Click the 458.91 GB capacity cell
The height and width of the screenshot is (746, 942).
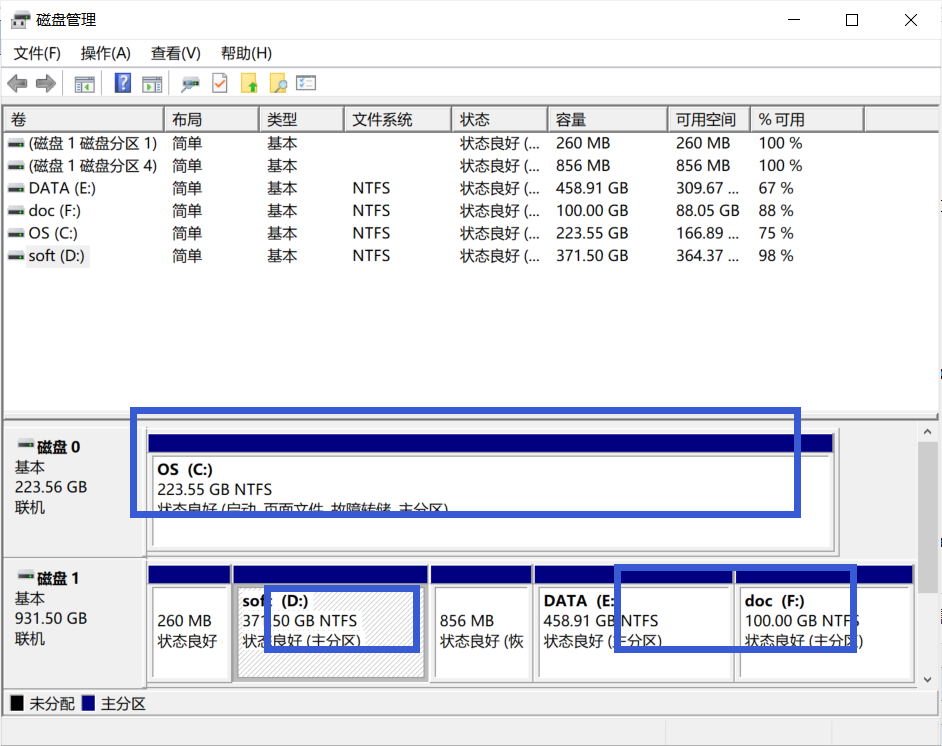[592, 189]
